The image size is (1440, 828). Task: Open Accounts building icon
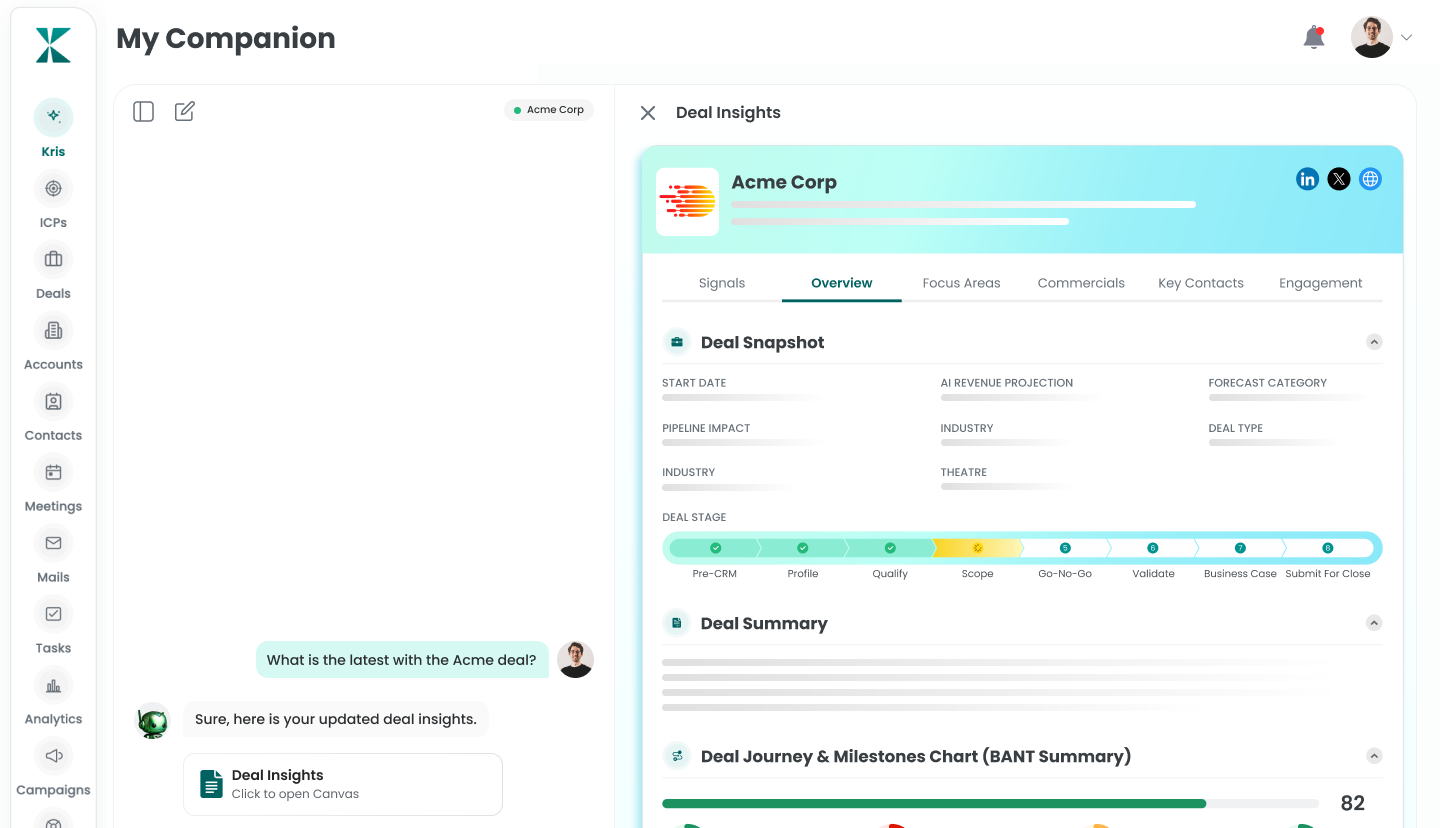click(53, 330)
